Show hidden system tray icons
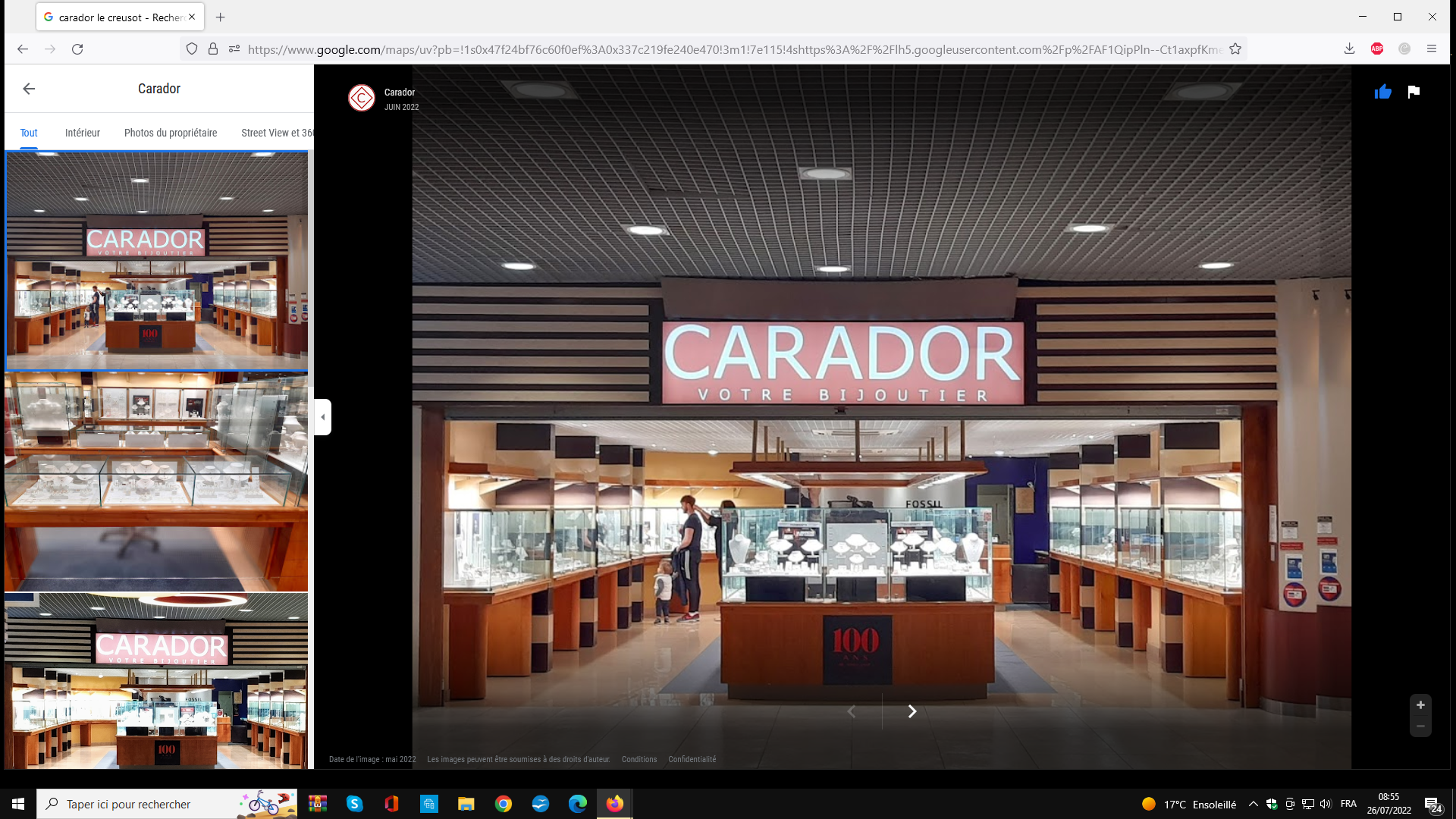This screenshot has width=1456, height=819. [x=1253, y=804]
